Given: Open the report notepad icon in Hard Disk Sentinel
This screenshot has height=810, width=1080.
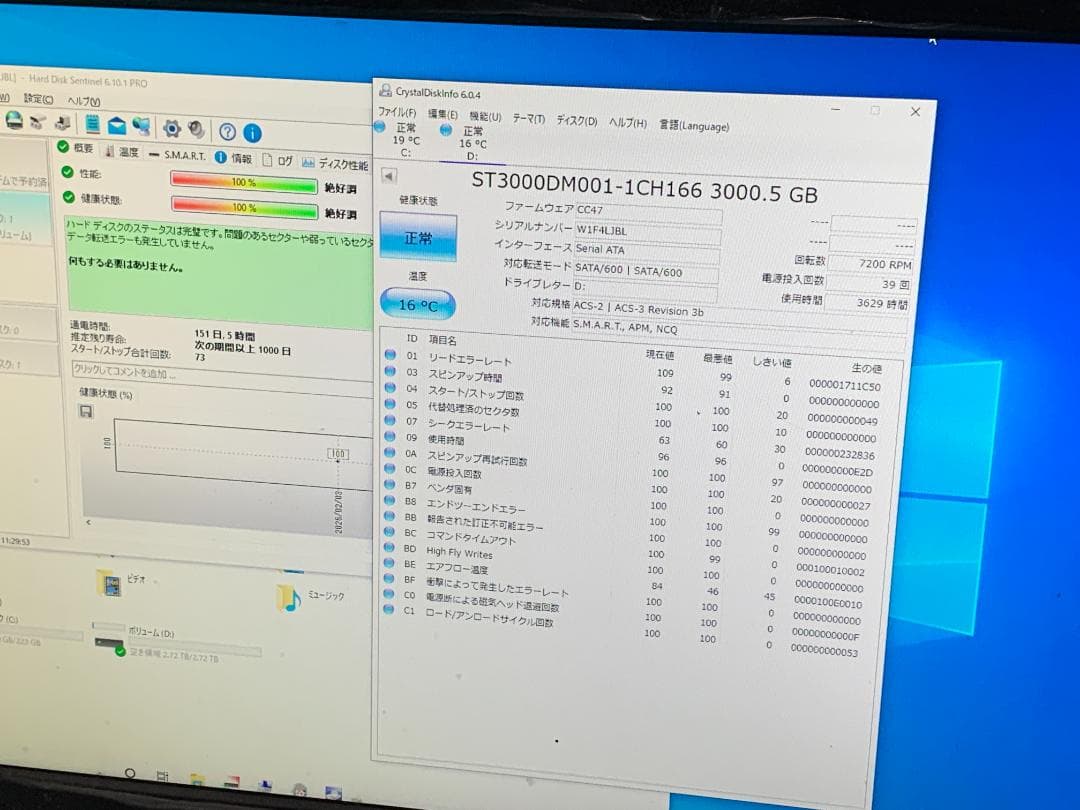Looking at the screenshot, I should [92, 124].
